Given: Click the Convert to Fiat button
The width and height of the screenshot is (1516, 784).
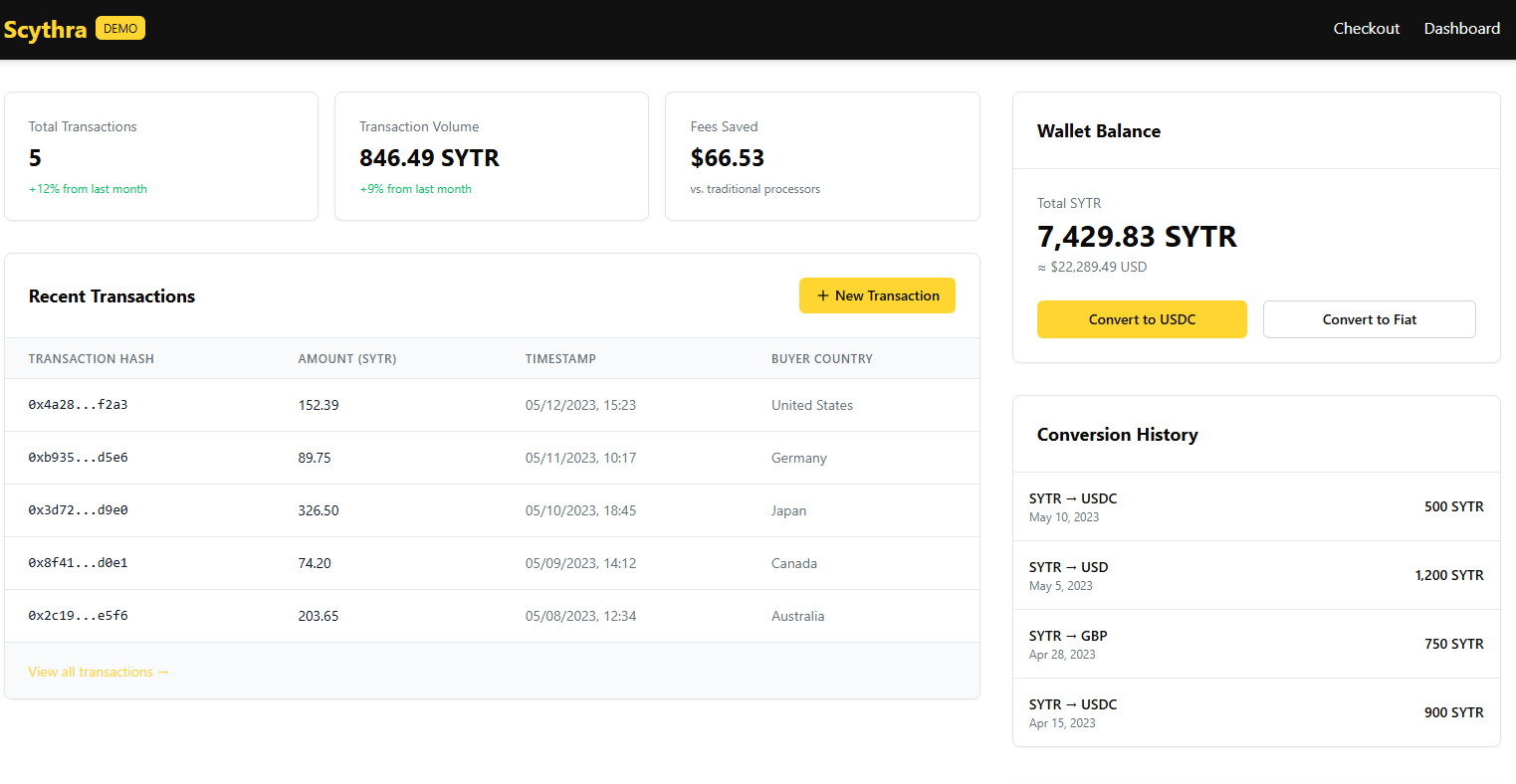Looking at the screenshot, I should tap(1369, 319).
